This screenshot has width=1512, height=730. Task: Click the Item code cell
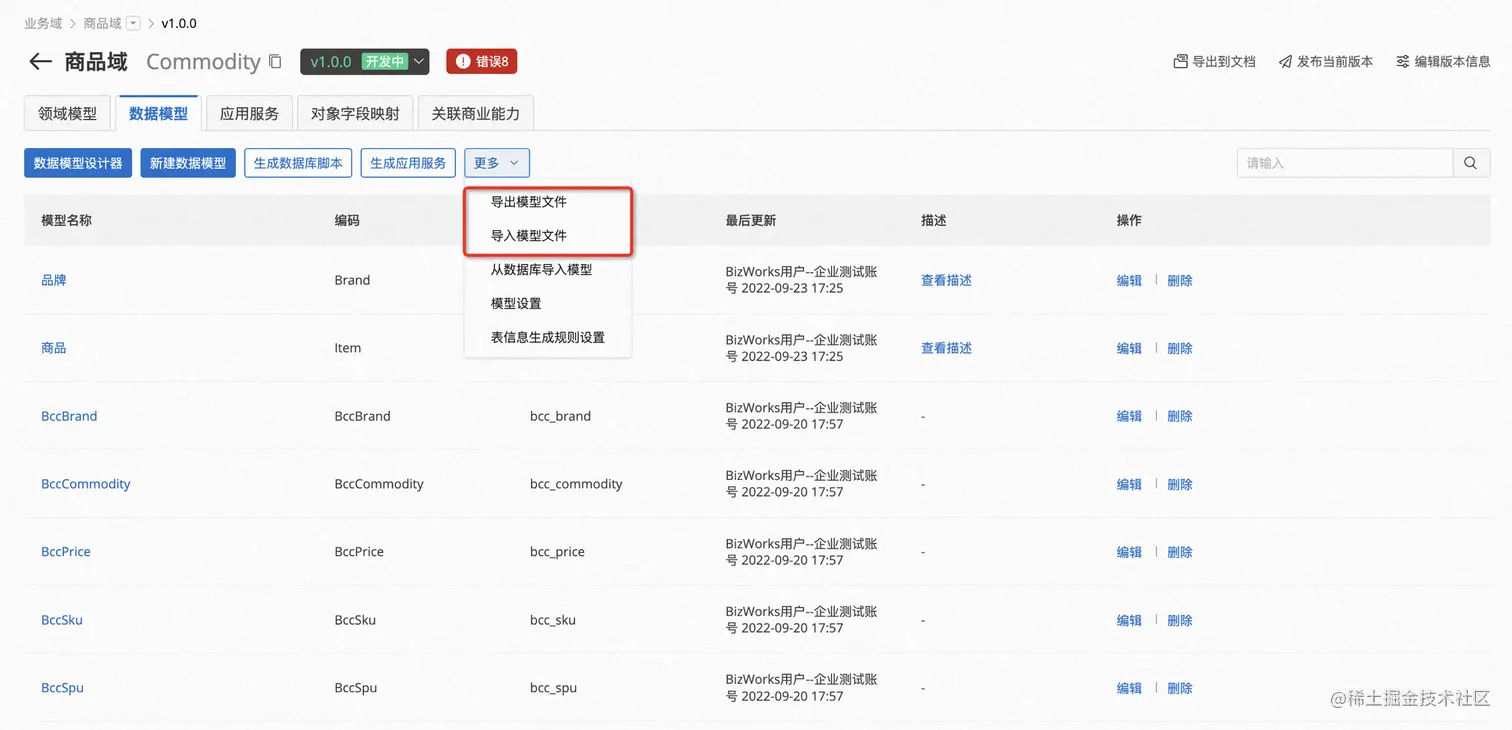[x=348, y=348]
